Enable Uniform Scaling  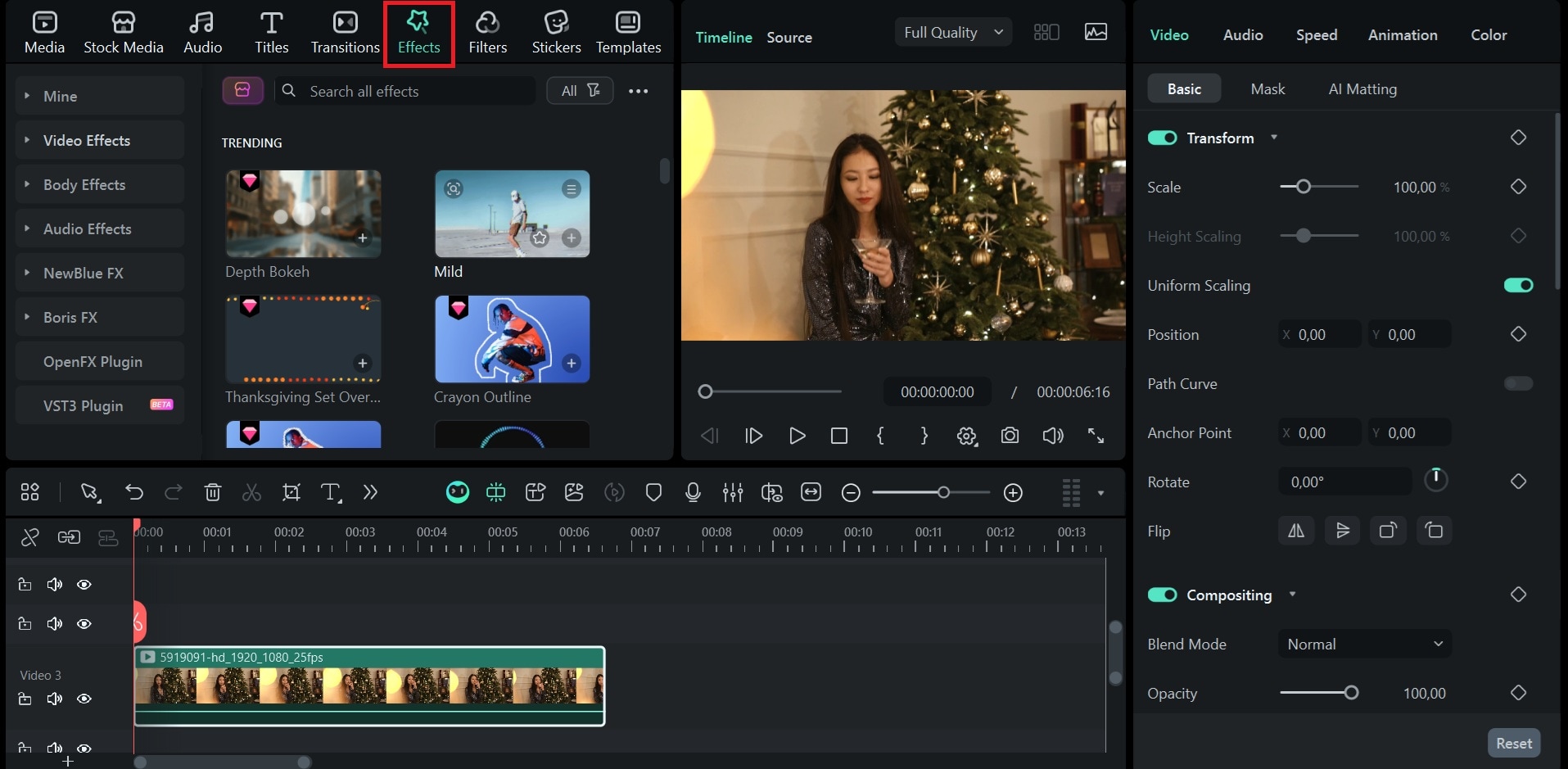[x=1517, y=285]
